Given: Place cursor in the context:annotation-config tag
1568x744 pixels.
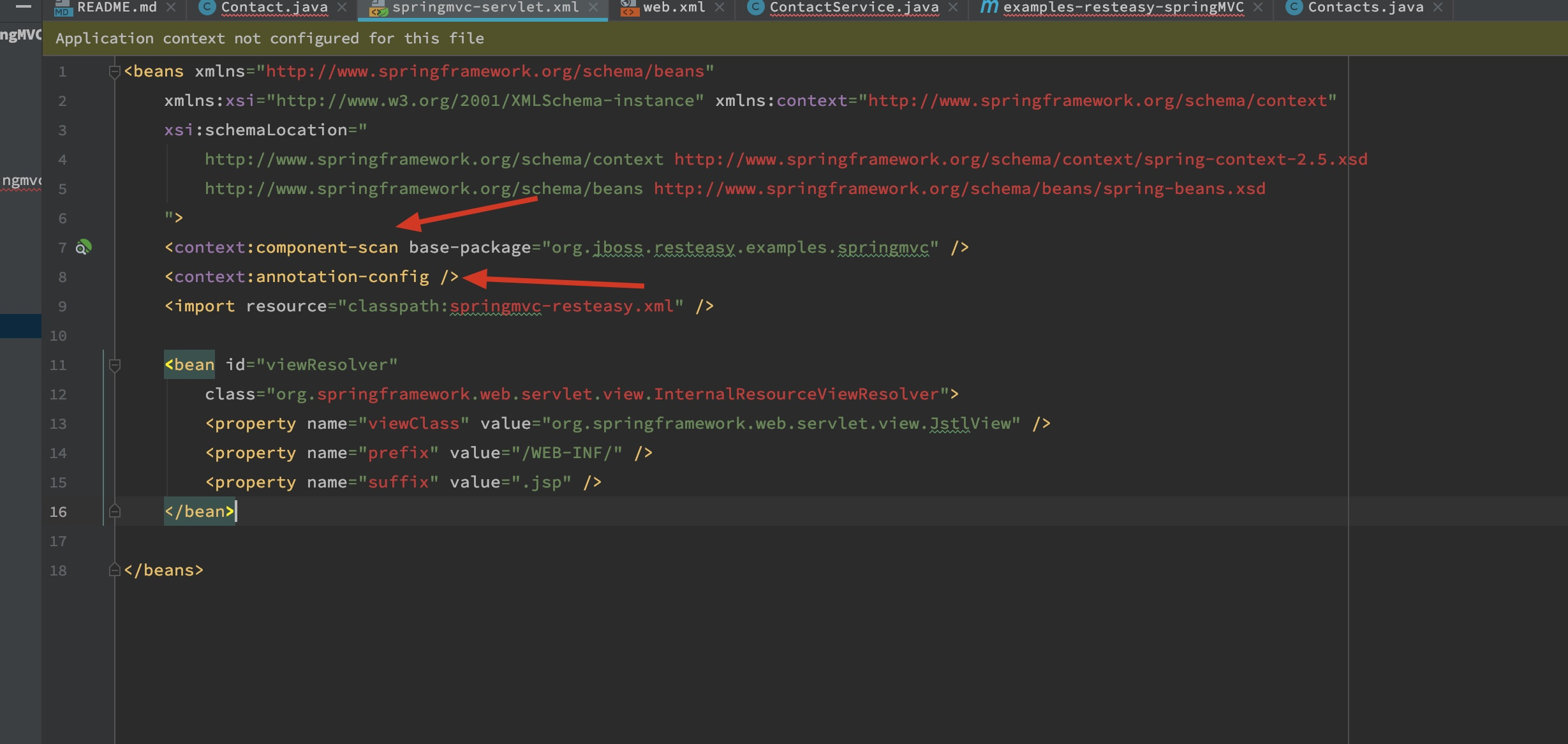Looking at the screenshot, I should [x=342, y=277].
